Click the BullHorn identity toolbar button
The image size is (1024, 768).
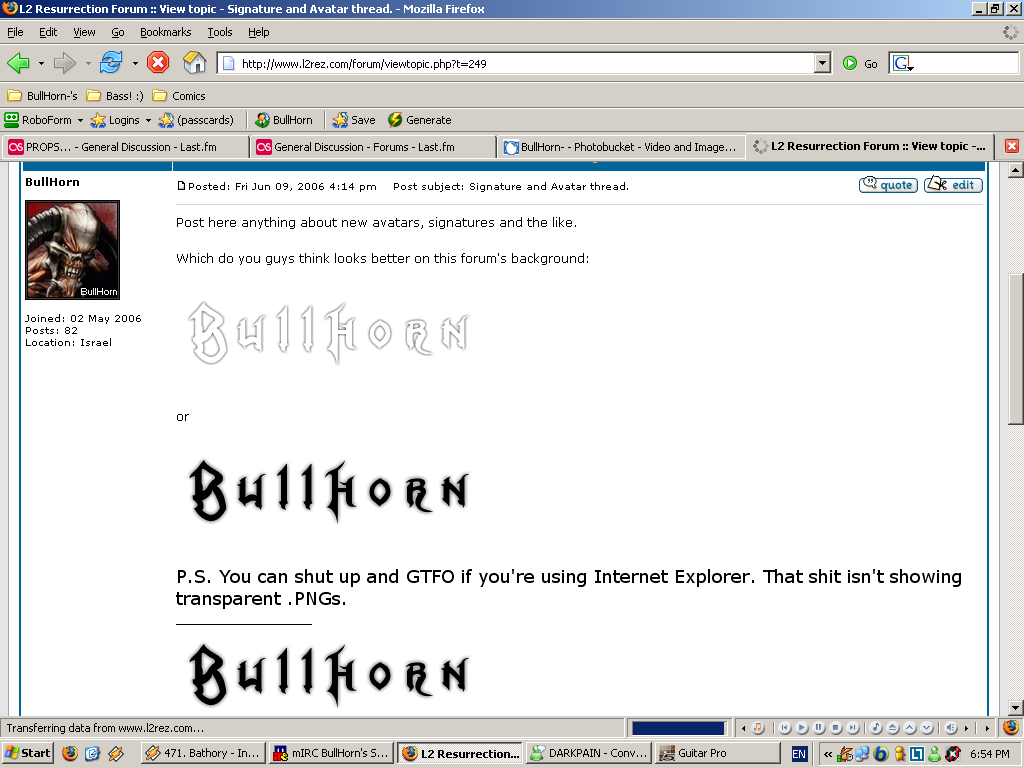tap(284, 120)
